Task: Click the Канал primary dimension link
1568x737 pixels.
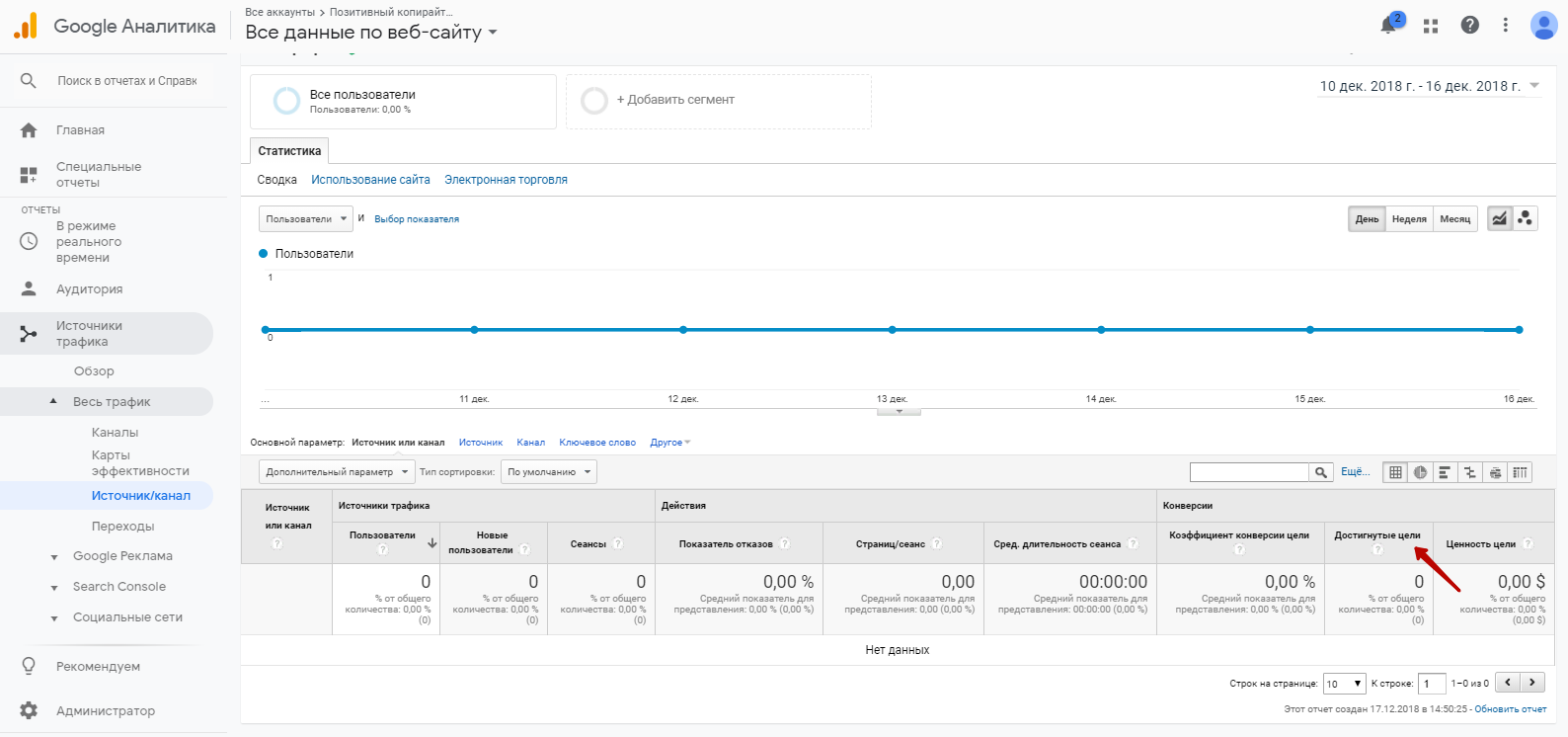Action: coord(530,443)
